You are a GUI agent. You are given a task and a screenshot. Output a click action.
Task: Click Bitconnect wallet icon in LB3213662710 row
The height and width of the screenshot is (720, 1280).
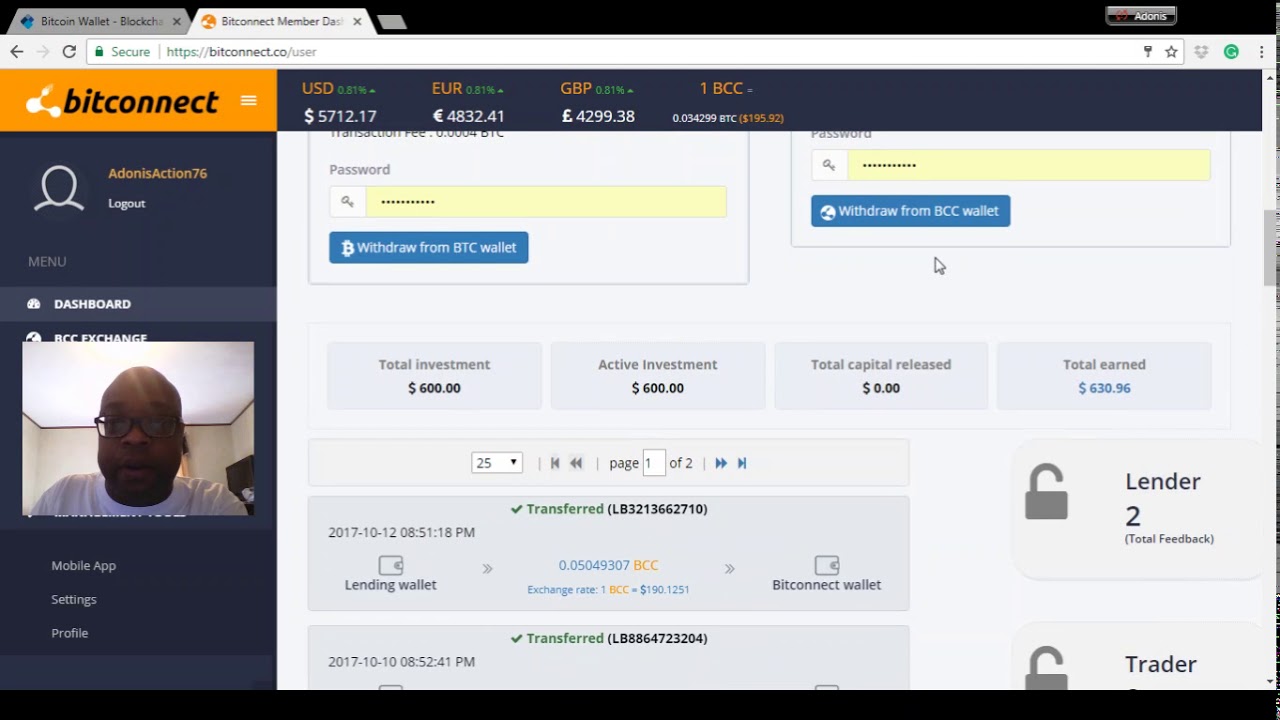click(827, 565)
